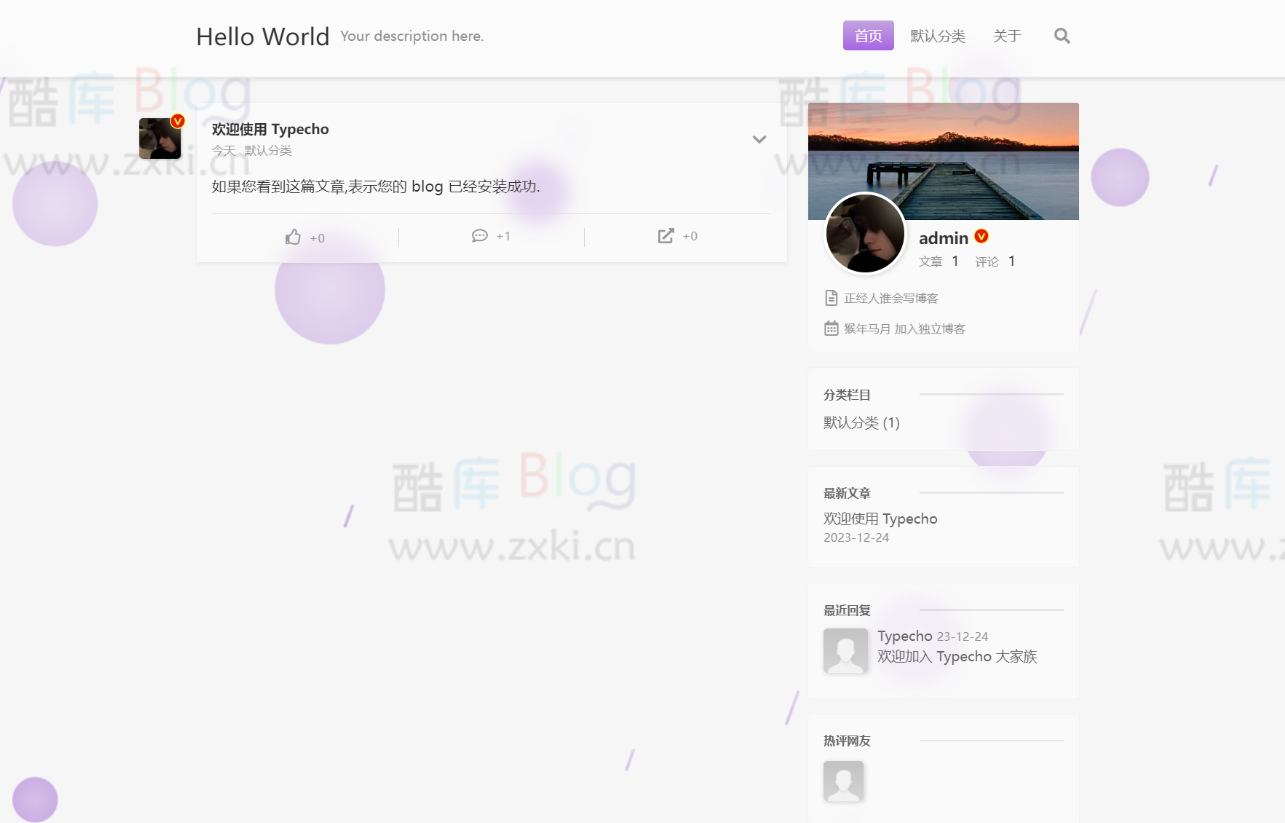The width and height of the screenshot is (1285, 823).
Task: Open comments using the speech bubble icon
Action: pos(481,236)
